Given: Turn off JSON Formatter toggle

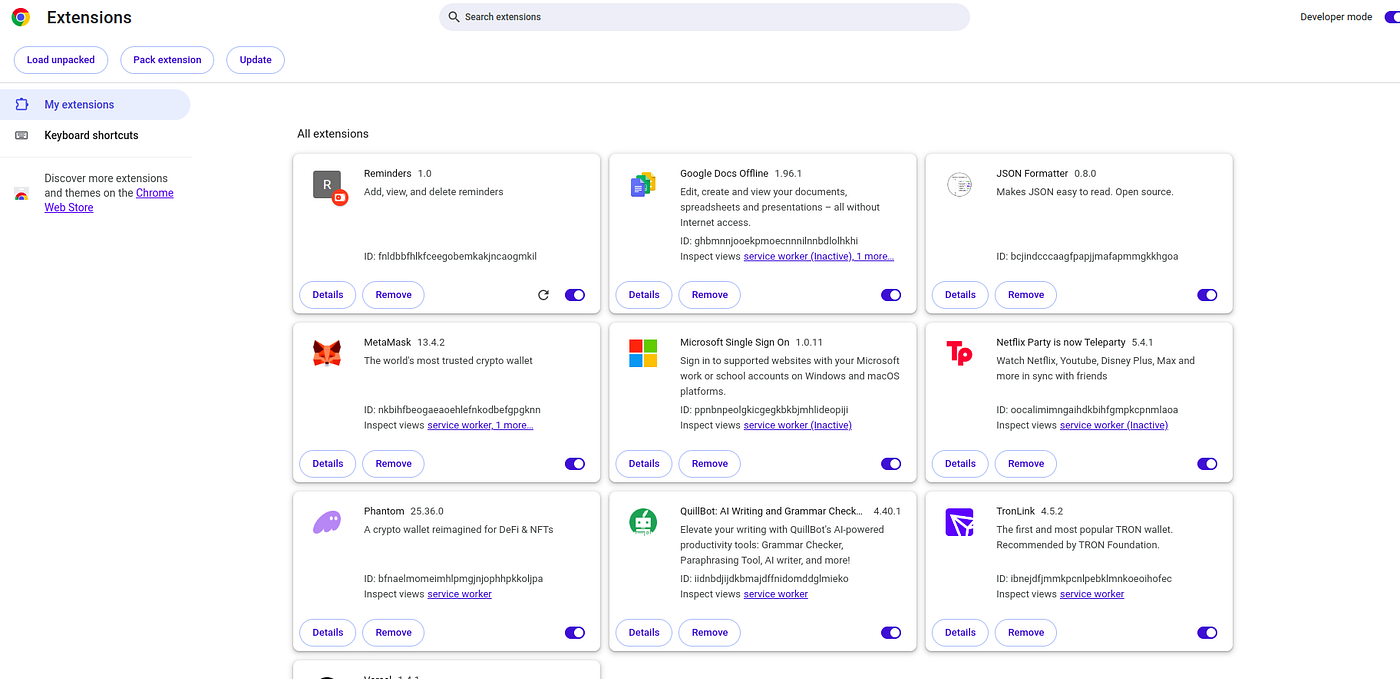Looking at the screenshot, I should [1207, 295].
